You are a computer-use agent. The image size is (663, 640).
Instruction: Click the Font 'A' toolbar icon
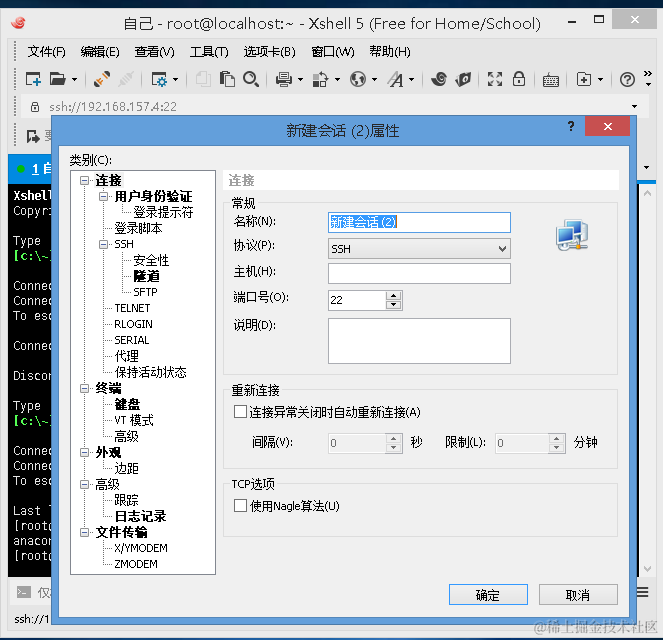pos(396,79)
